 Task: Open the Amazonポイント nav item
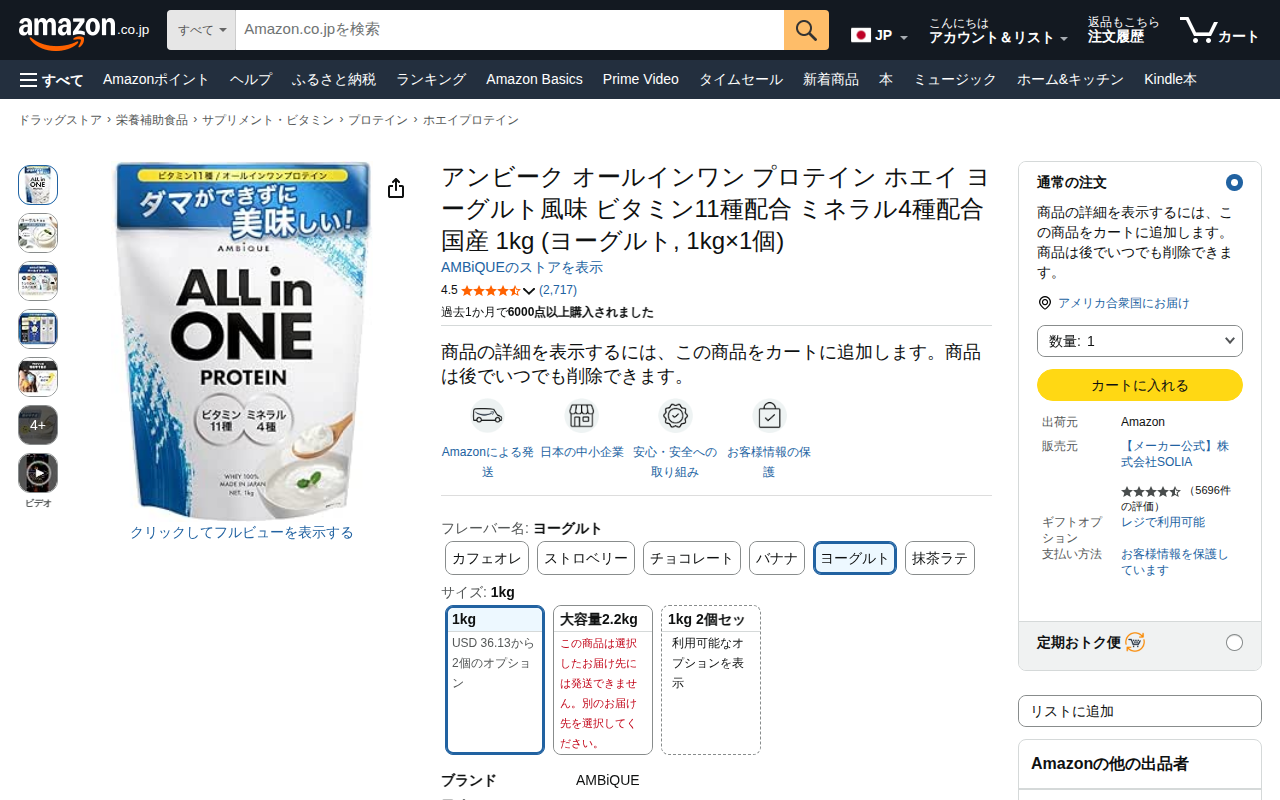156,80
